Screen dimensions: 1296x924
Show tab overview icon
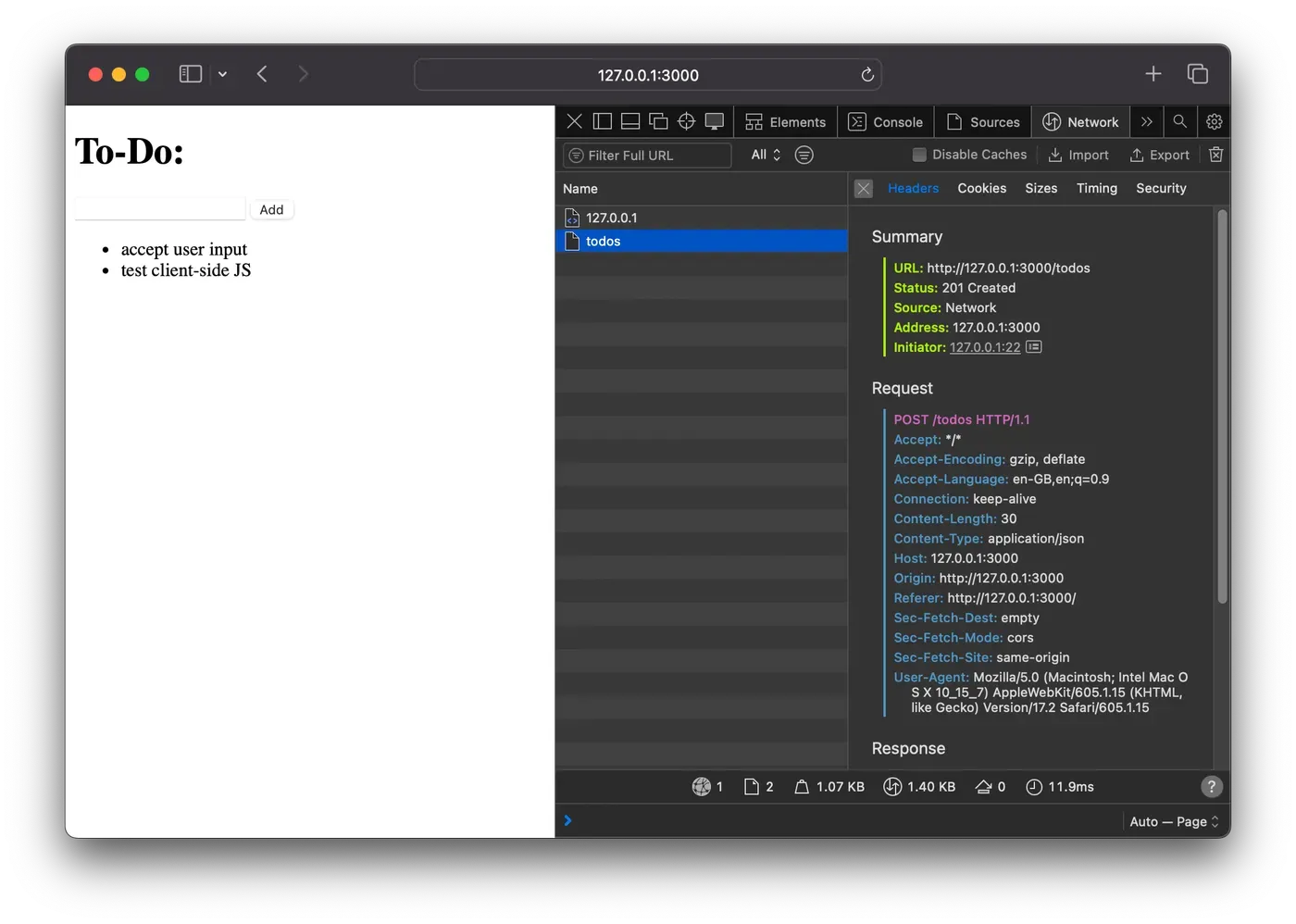[1198, 74]
